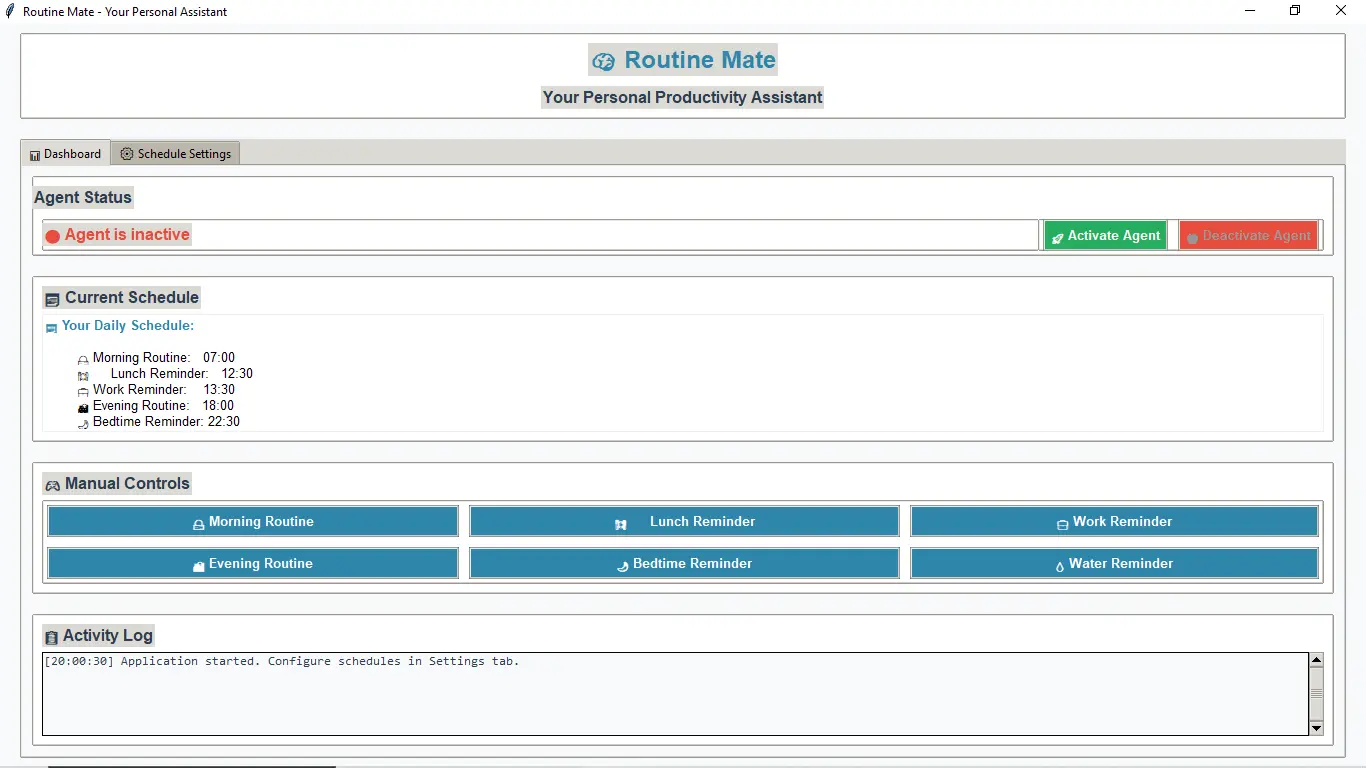
Task: Switch to the Dashboard tab
Action: [66, 154]
